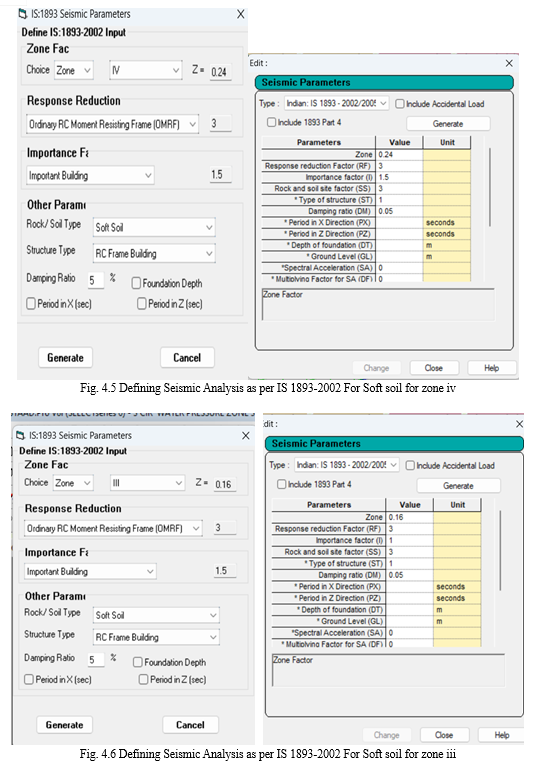Open Type dropdown in Zone 0.24 Seismic Parameters
Image resolution: width=550 pixels, height=767 pixels.
pos(337,103)
